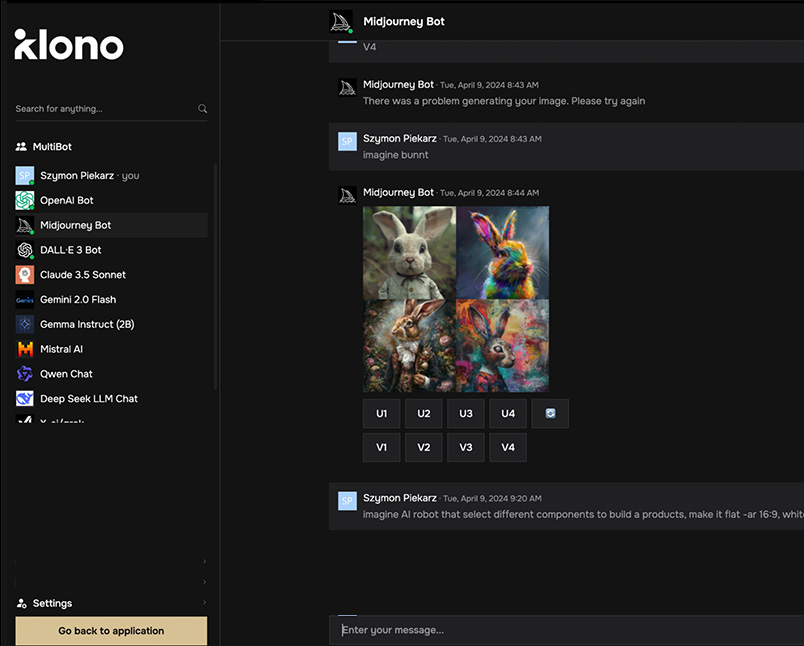The height and width of the screenshot is (646, 804).
Task: Select Midjourney Bot in the sidebar
Action: [x=111, y=225]
